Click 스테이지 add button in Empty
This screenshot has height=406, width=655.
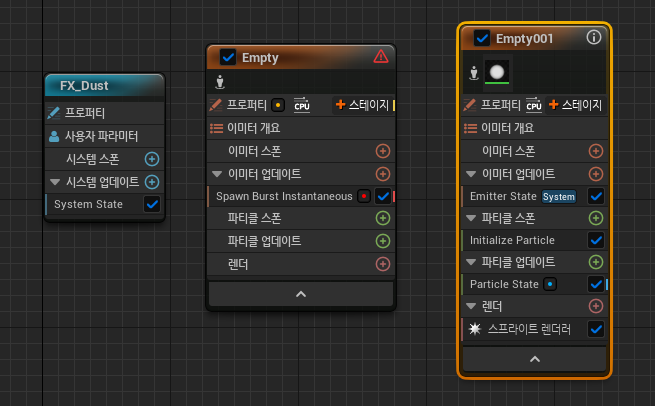pos(362,105)
